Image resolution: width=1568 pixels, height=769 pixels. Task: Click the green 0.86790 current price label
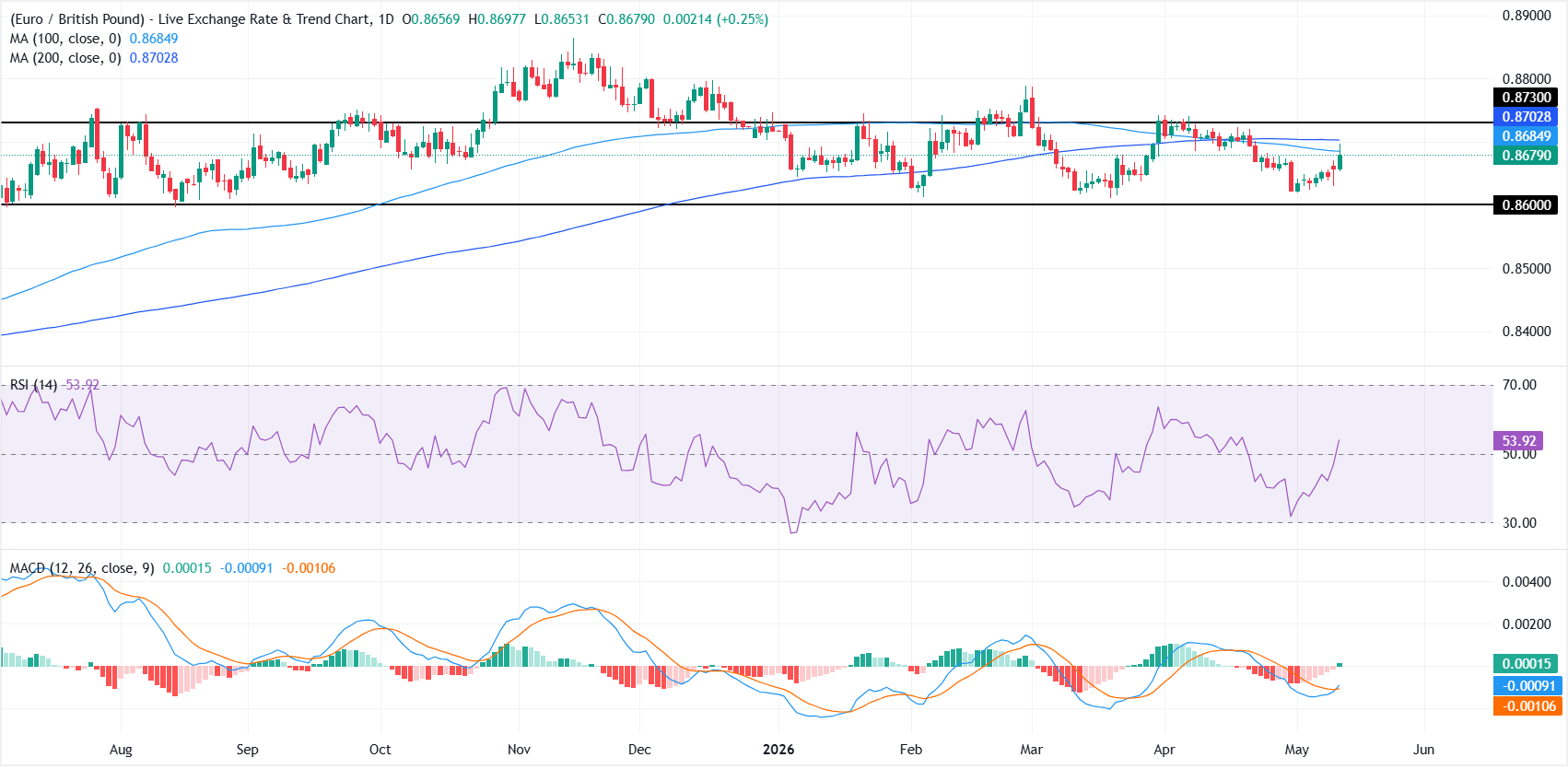point(1526,156)
